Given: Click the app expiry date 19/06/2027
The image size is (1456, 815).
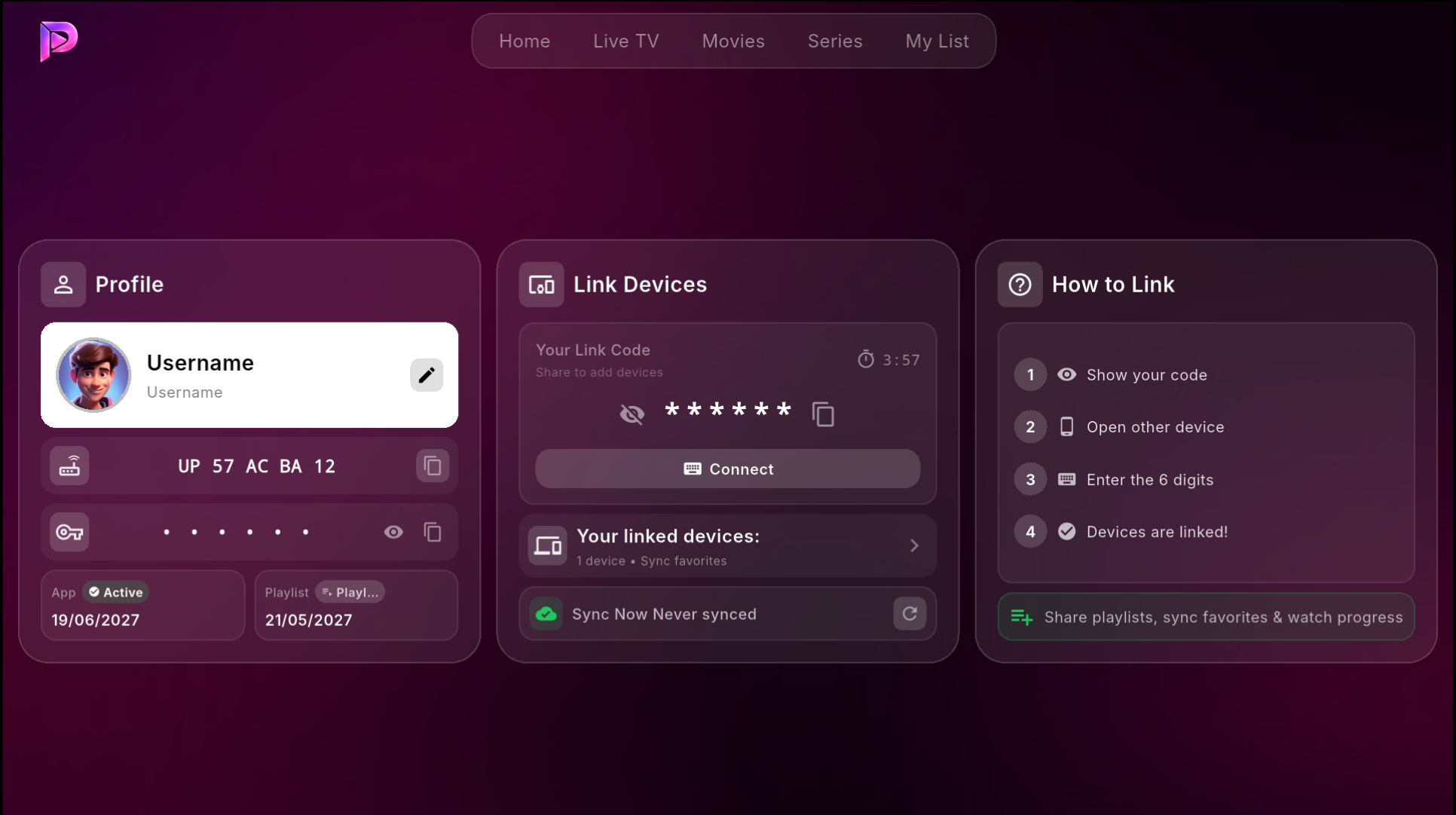Looking at the screenshot, I should click(96, 620).
